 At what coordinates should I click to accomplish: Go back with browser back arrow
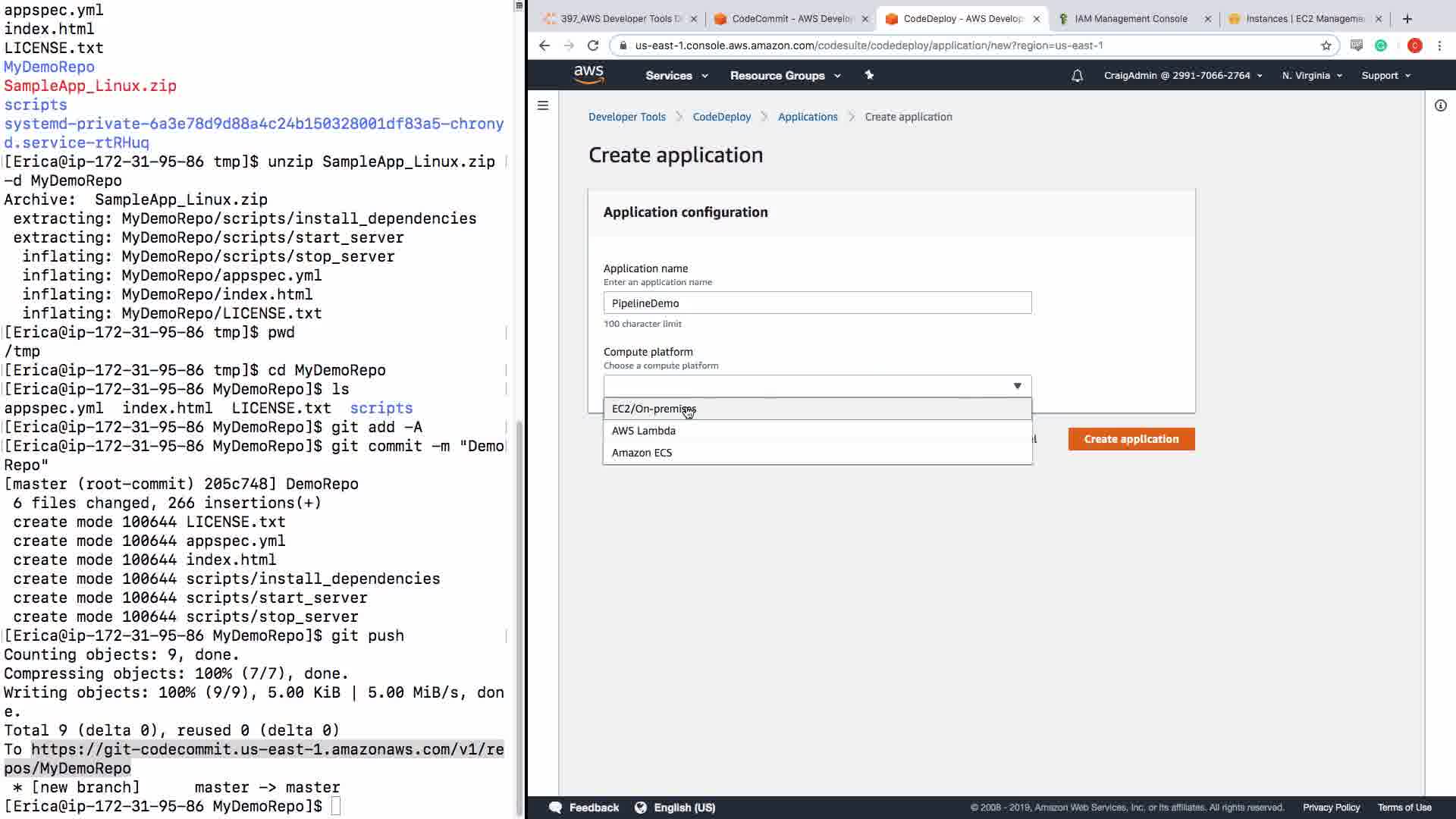(x=544, y=45)
